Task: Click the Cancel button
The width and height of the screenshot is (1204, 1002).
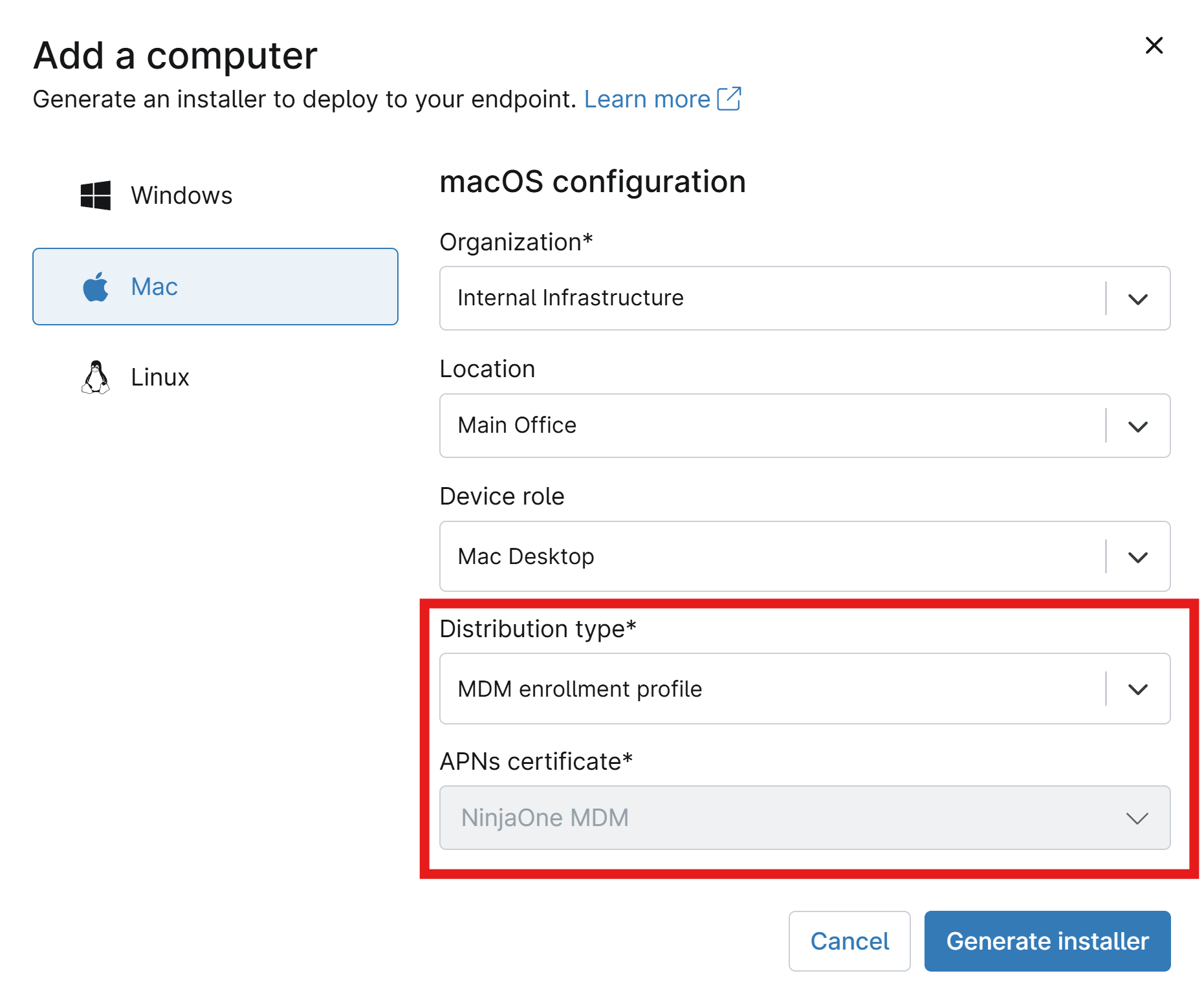Action: (849, 941)
